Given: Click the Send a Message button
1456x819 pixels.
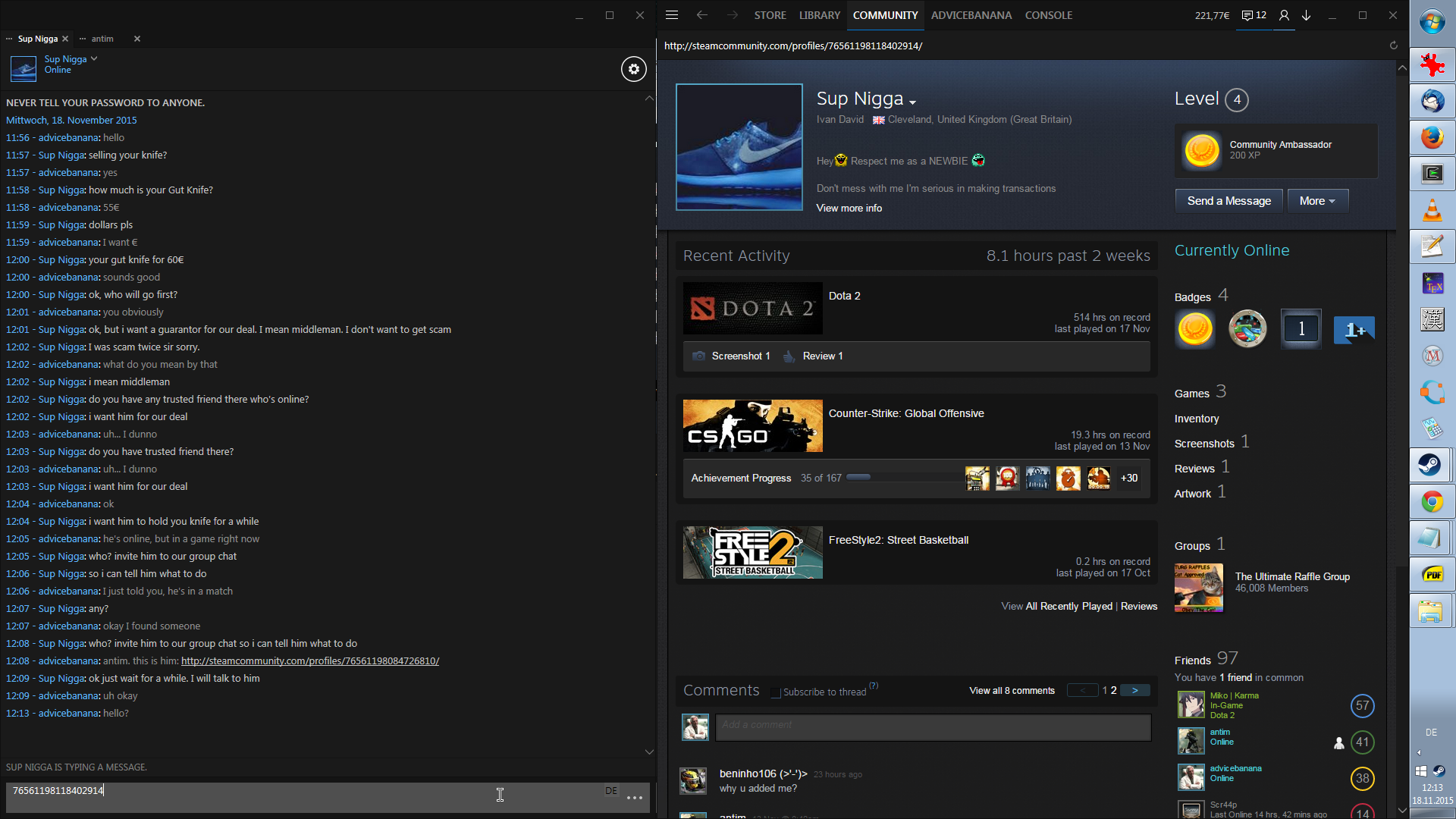Looking at the screenshot, I should click(1228, 201).
